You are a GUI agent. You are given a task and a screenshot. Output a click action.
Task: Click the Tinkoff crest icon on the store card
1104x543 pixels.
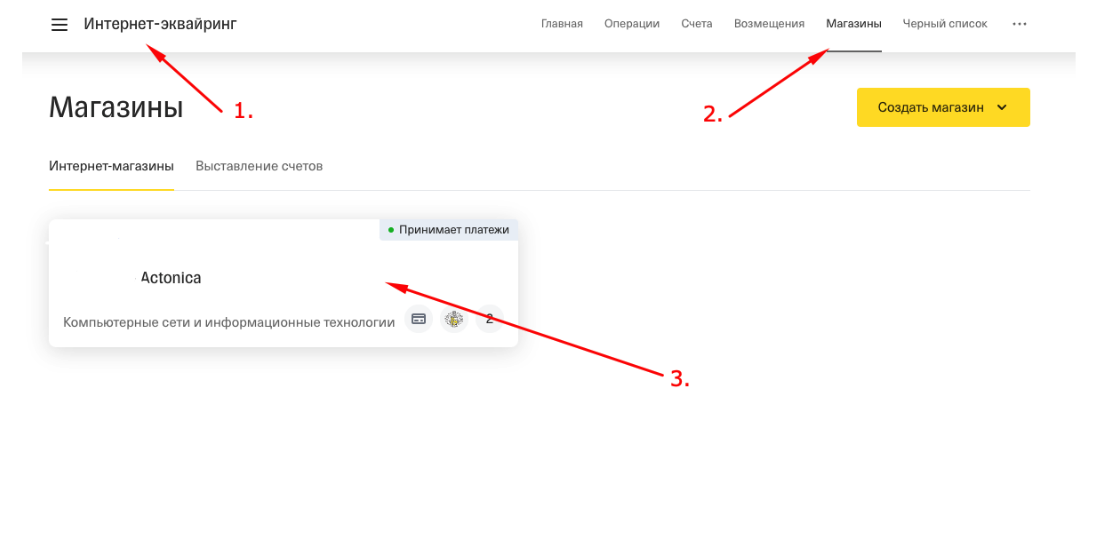(454, 320)
